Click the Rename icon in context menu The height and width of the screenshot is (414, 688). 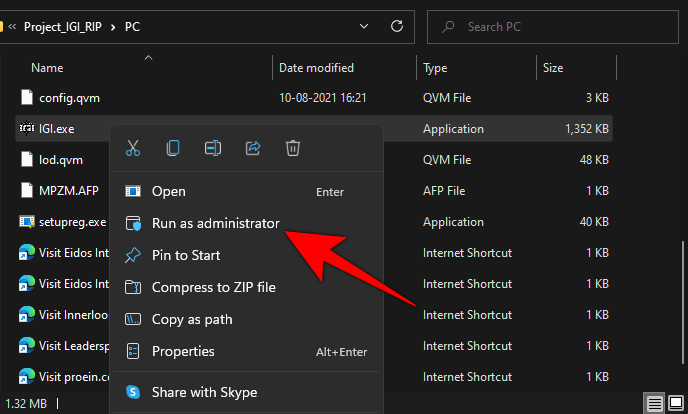212,148
